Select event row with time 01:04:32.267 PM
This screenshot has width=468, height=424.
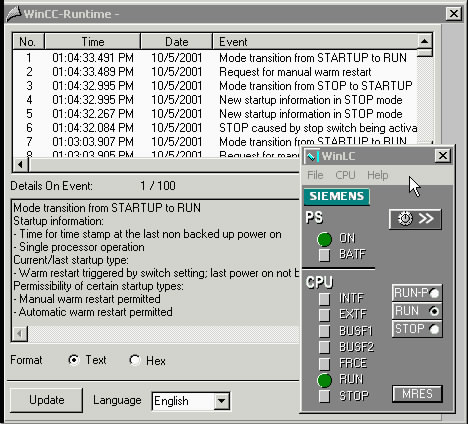coord(215,114)
